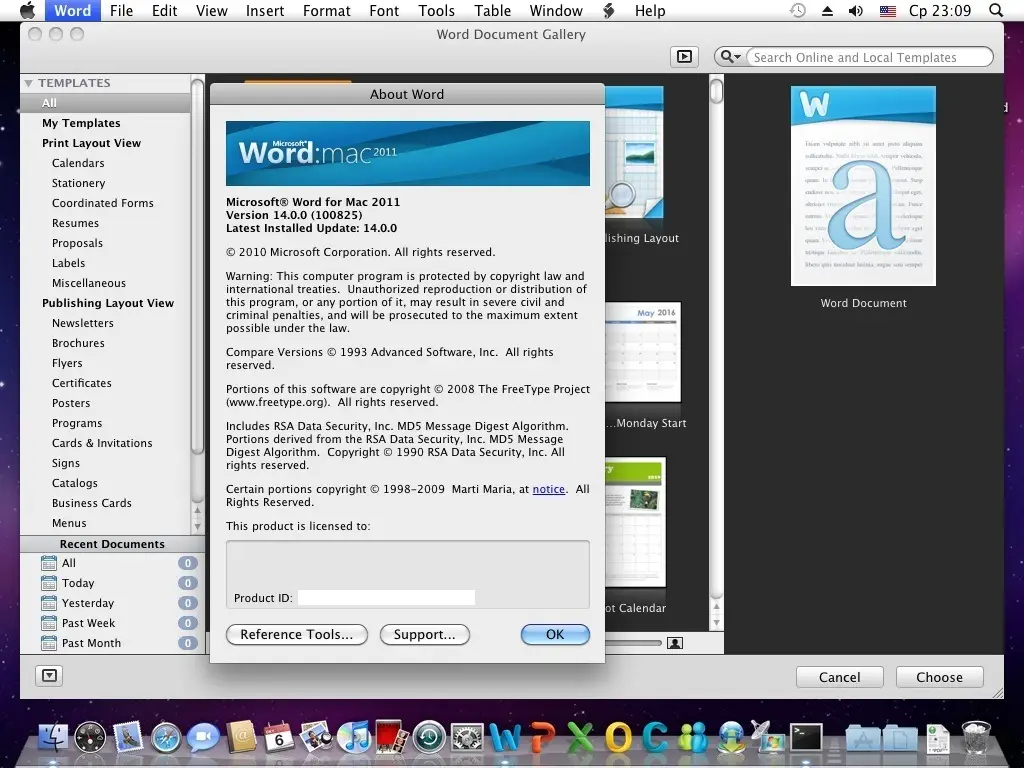
Task: Open iPhoto from the Dock
Action: coord(316,738)
